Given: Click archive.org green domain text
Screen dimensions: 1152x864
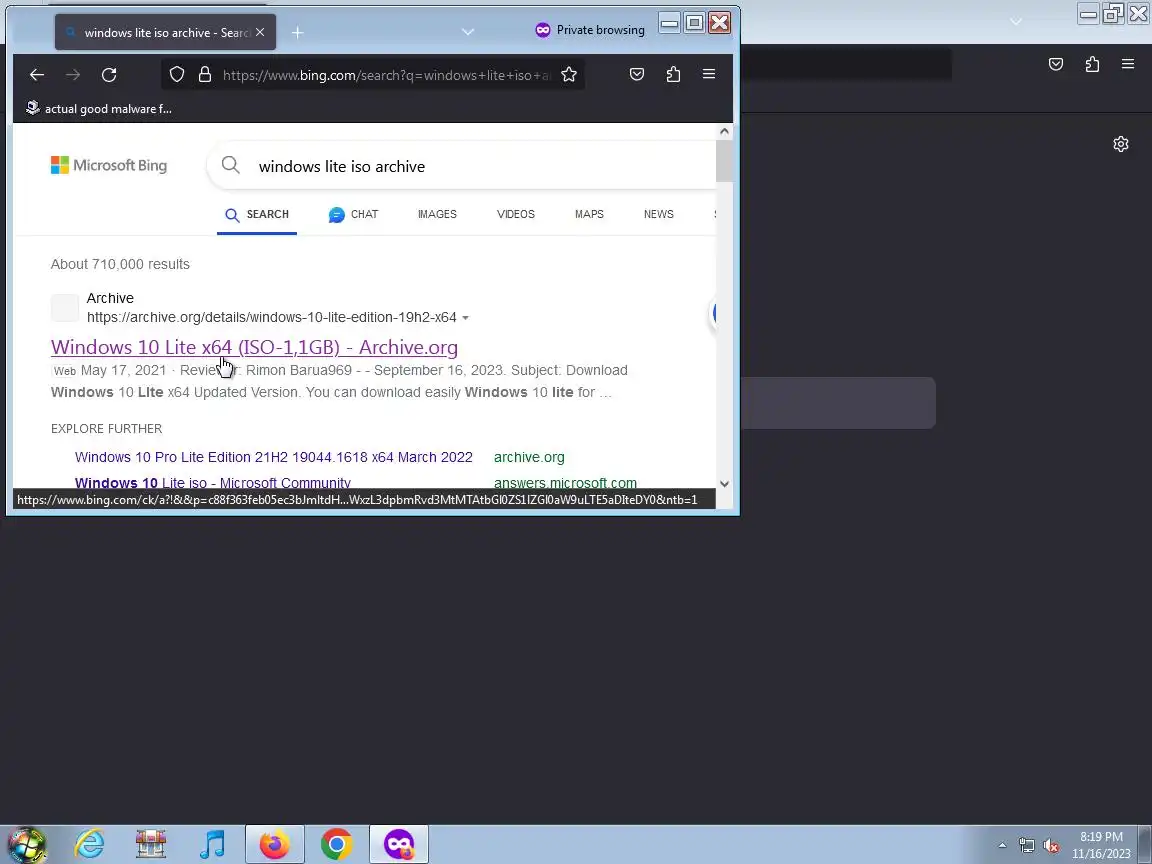Looking at the screenshot, I should pyautogui.click(x=529, y=457).
